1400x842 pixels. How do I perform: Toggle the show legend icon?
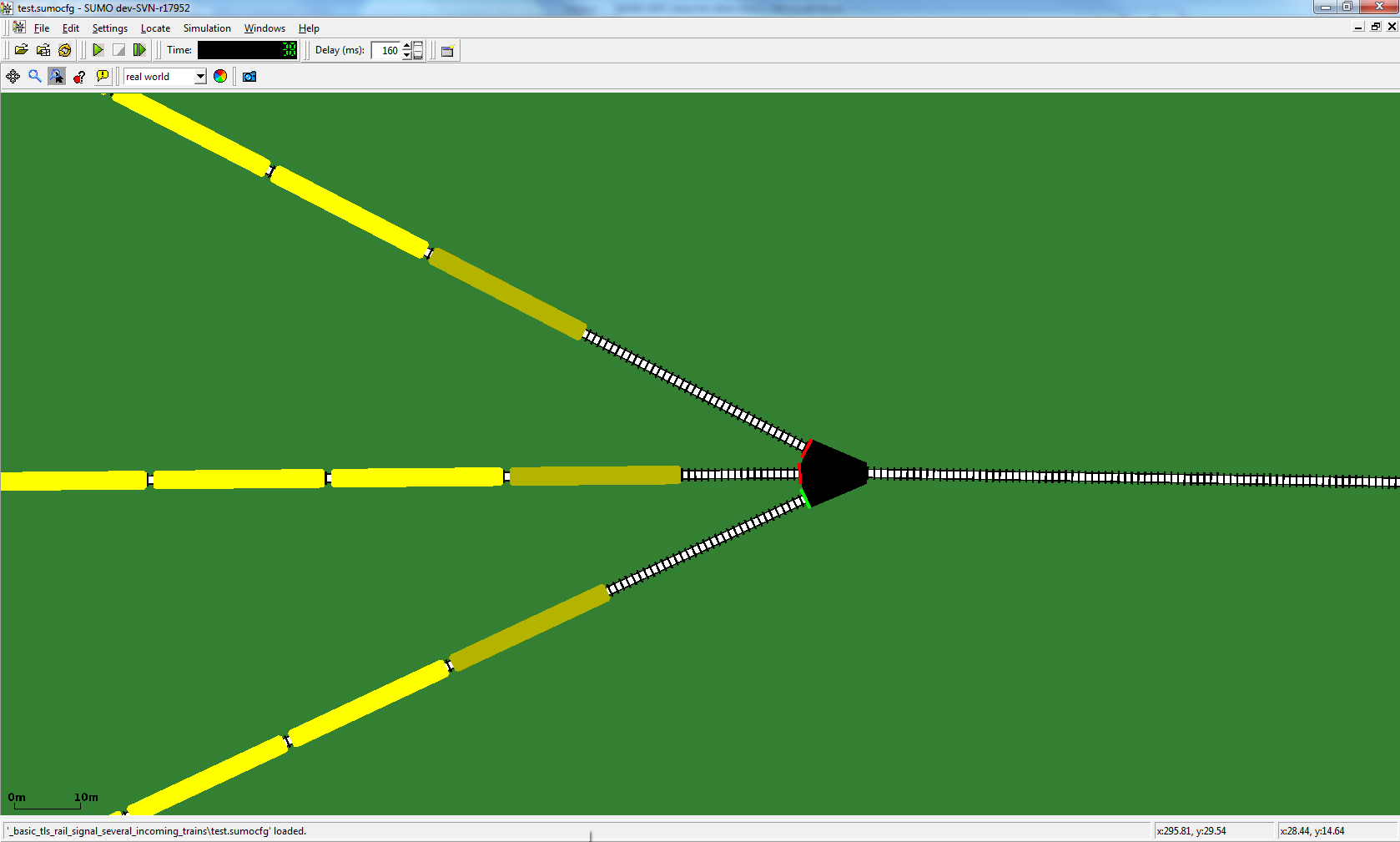pyautogui.click(x=79, y=77)
